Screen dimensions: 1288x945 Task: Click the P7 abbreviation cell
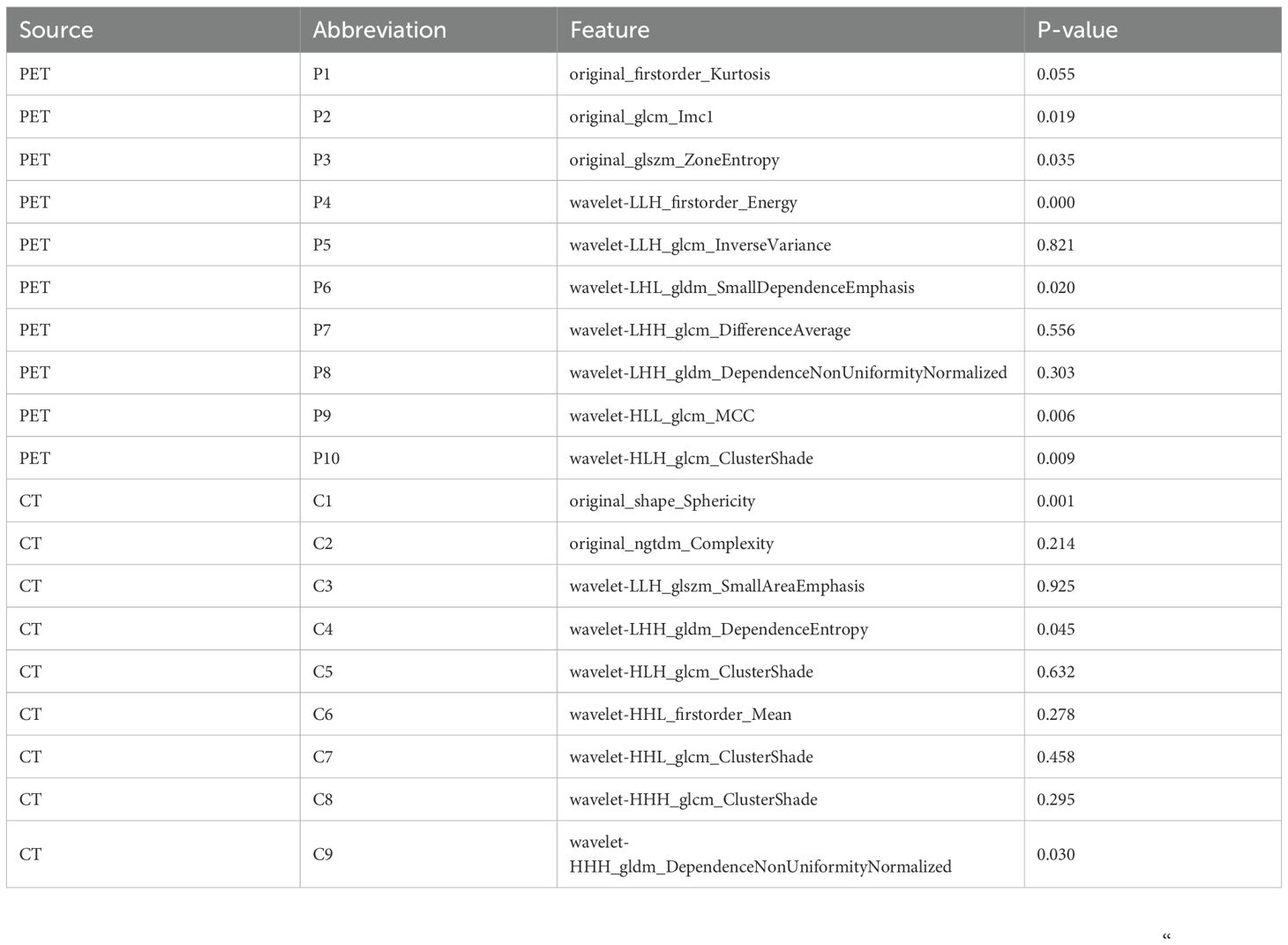tap(322, 330)
